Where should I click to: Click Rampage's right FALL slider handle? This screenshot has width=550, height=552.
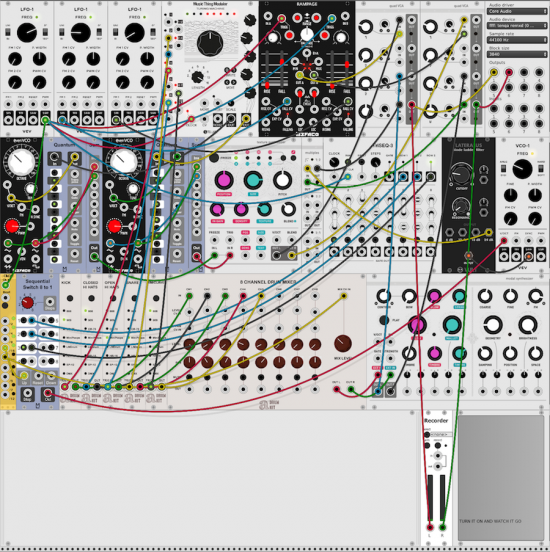347,65
